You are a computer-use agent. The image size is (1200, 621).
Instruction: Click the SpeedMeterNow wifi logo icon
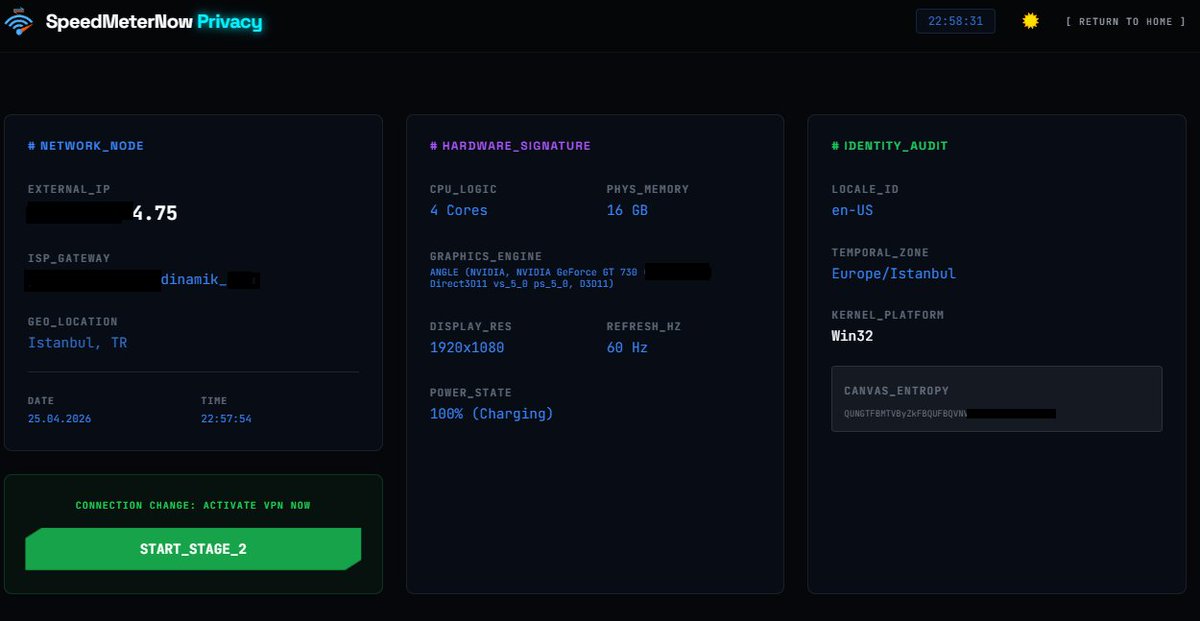(19, 22)
